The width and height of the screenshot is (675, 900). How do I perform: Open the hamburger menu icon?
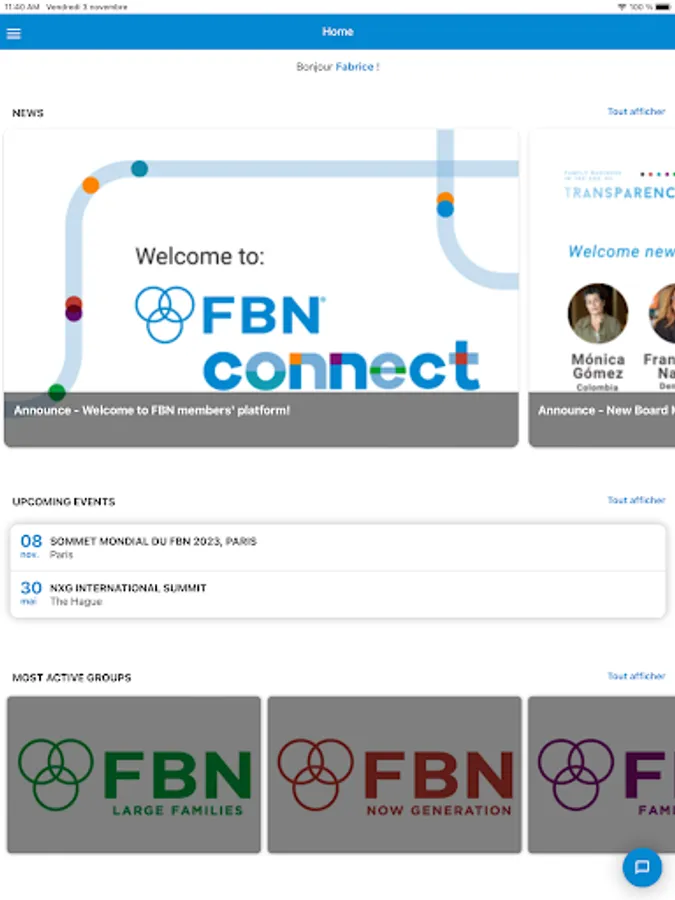(14, 33)
